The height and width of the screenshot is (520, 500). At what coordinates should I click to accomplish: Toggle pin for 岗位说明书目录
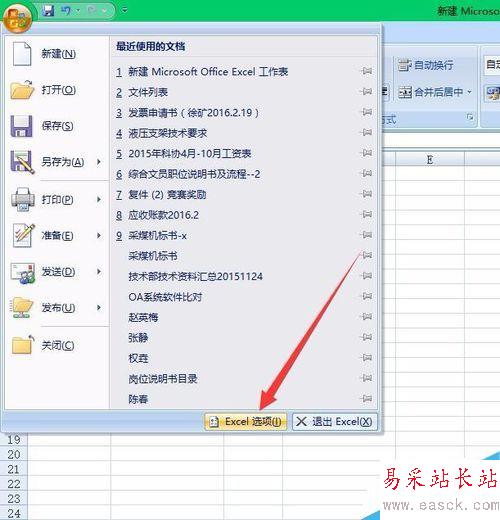pyautogui.click(x=367, y=378)
